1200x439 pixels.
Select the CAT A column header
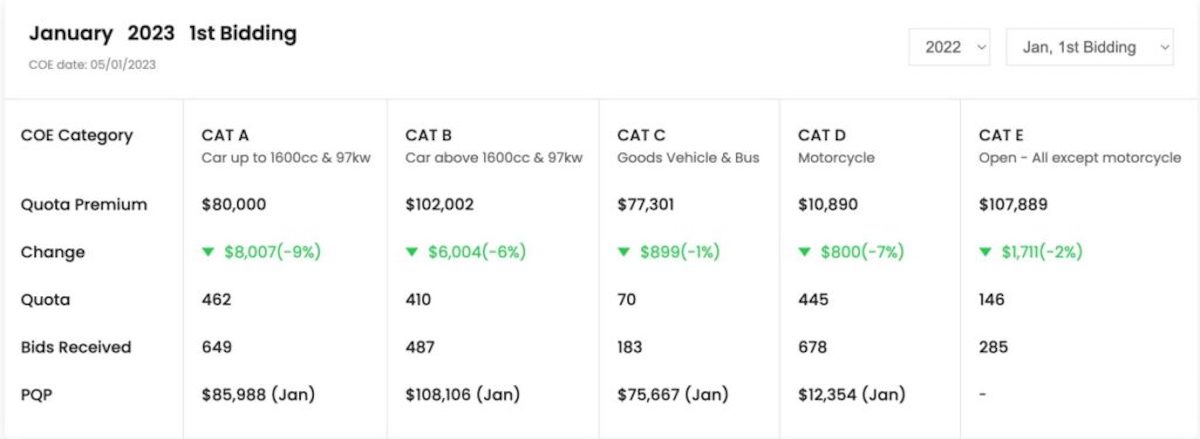tap(279, 146)
